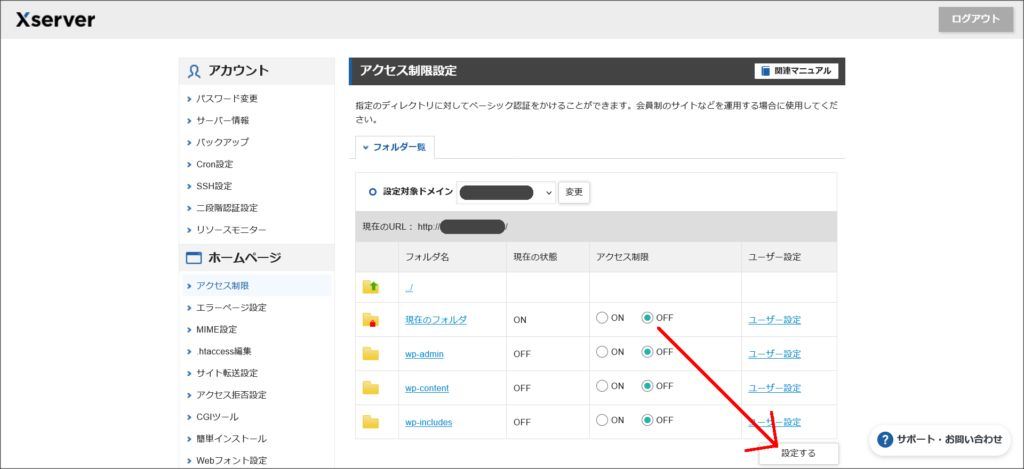Open .htaccess編集 menu item
This screenshot has height=469, width=1024.
tap(224, 351)
